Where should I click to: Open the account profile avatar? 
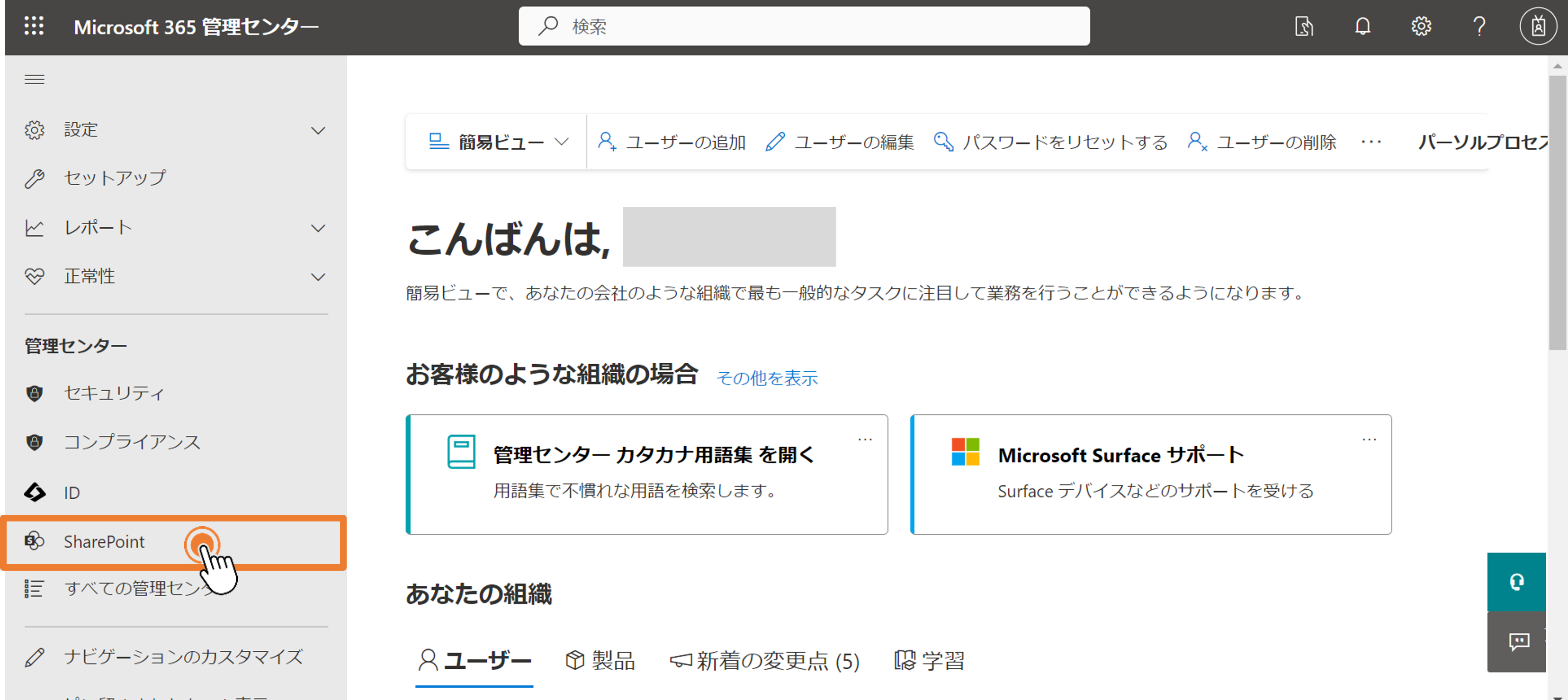tap(1538, 26)
